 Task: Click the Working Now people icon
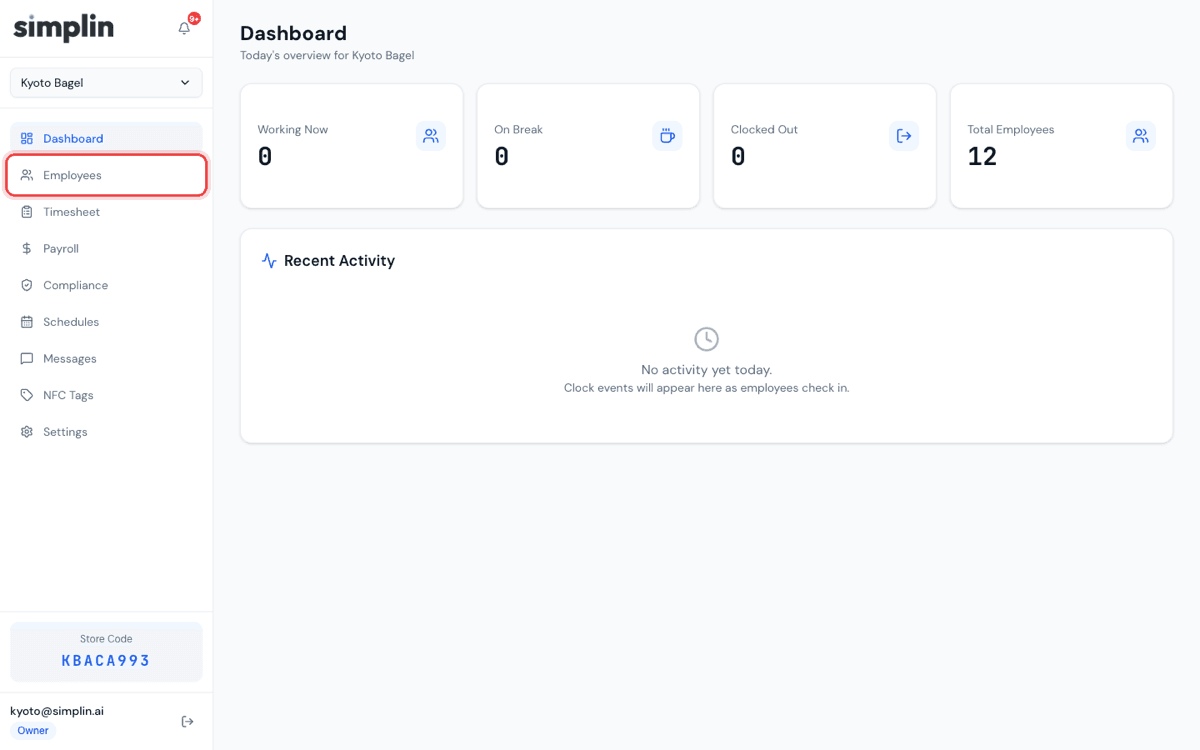click(431, 136)
